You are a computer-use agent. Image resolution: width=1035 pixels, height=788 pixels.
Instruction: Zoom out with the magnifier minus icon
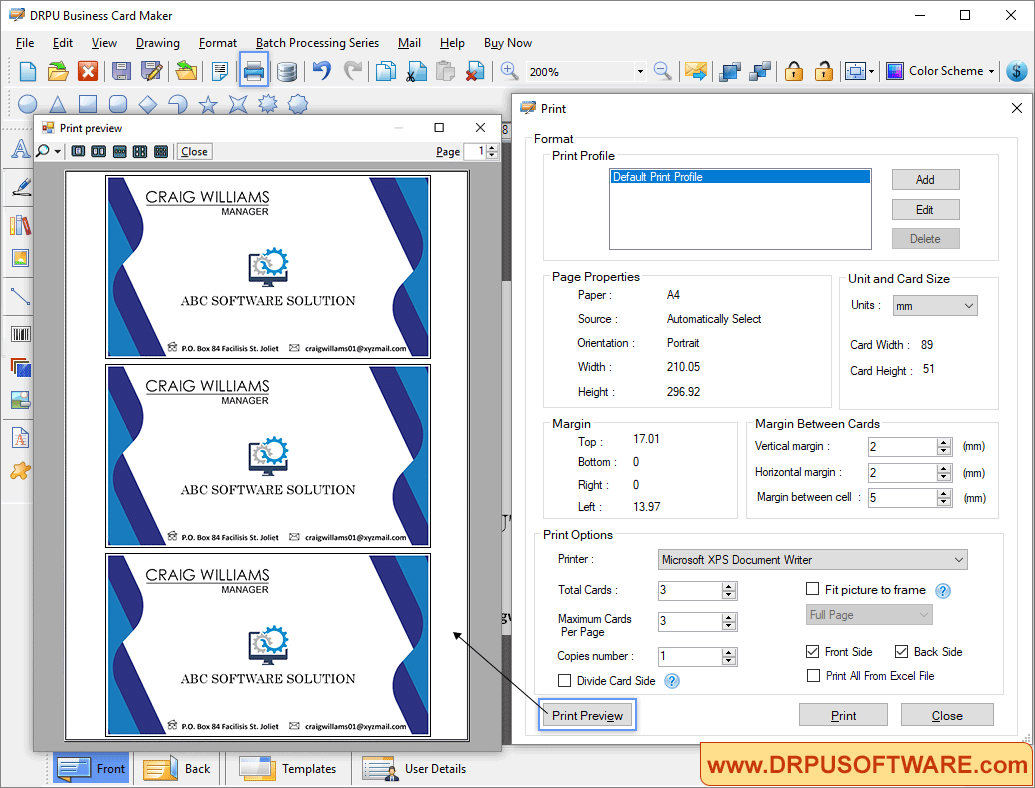[662, 71]
